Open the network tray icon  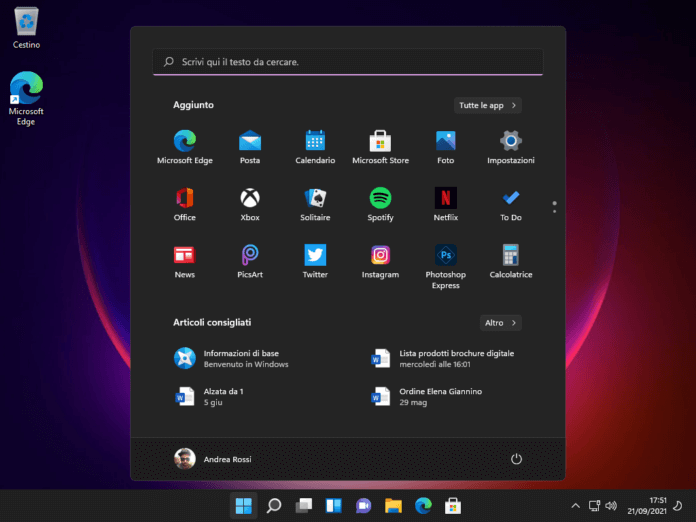(x=594, y=506)
